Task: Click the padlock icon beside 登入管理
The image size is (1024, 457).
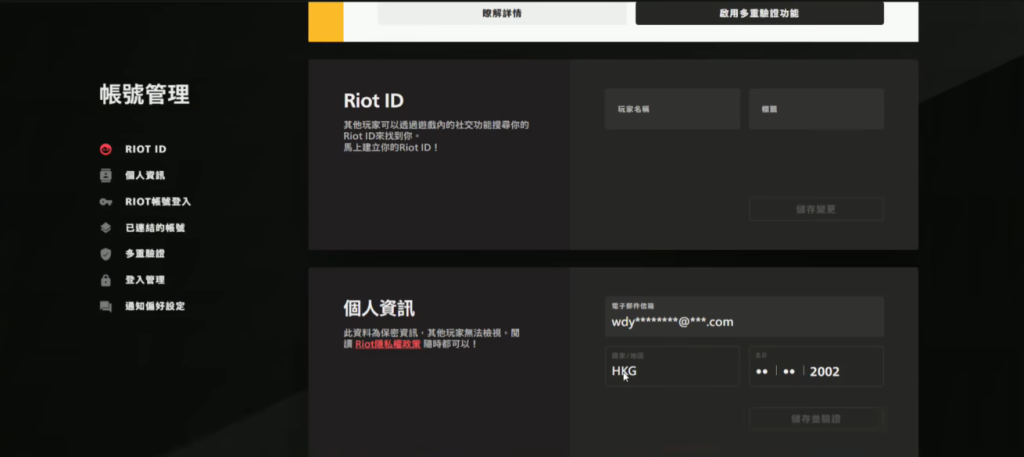Action: [x=106, y=280]
